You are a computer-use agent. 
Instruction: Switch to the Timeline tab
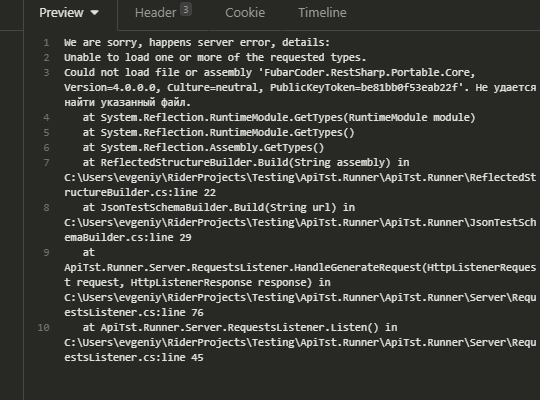coord(322,13)
